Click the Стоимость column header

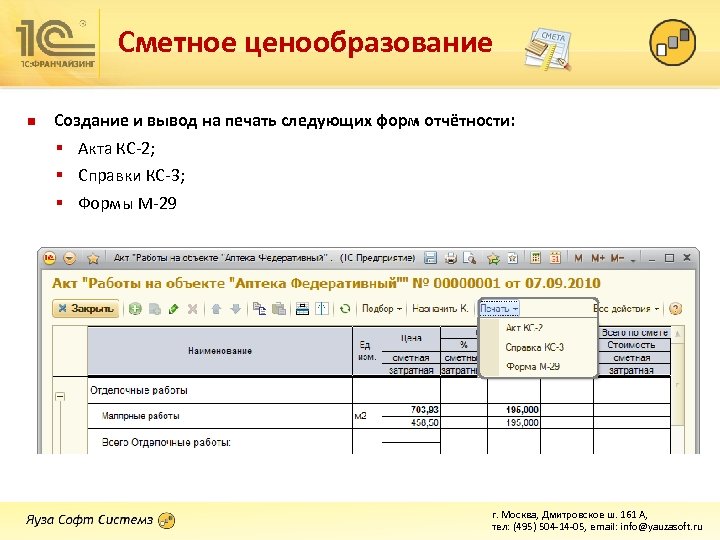631,345
